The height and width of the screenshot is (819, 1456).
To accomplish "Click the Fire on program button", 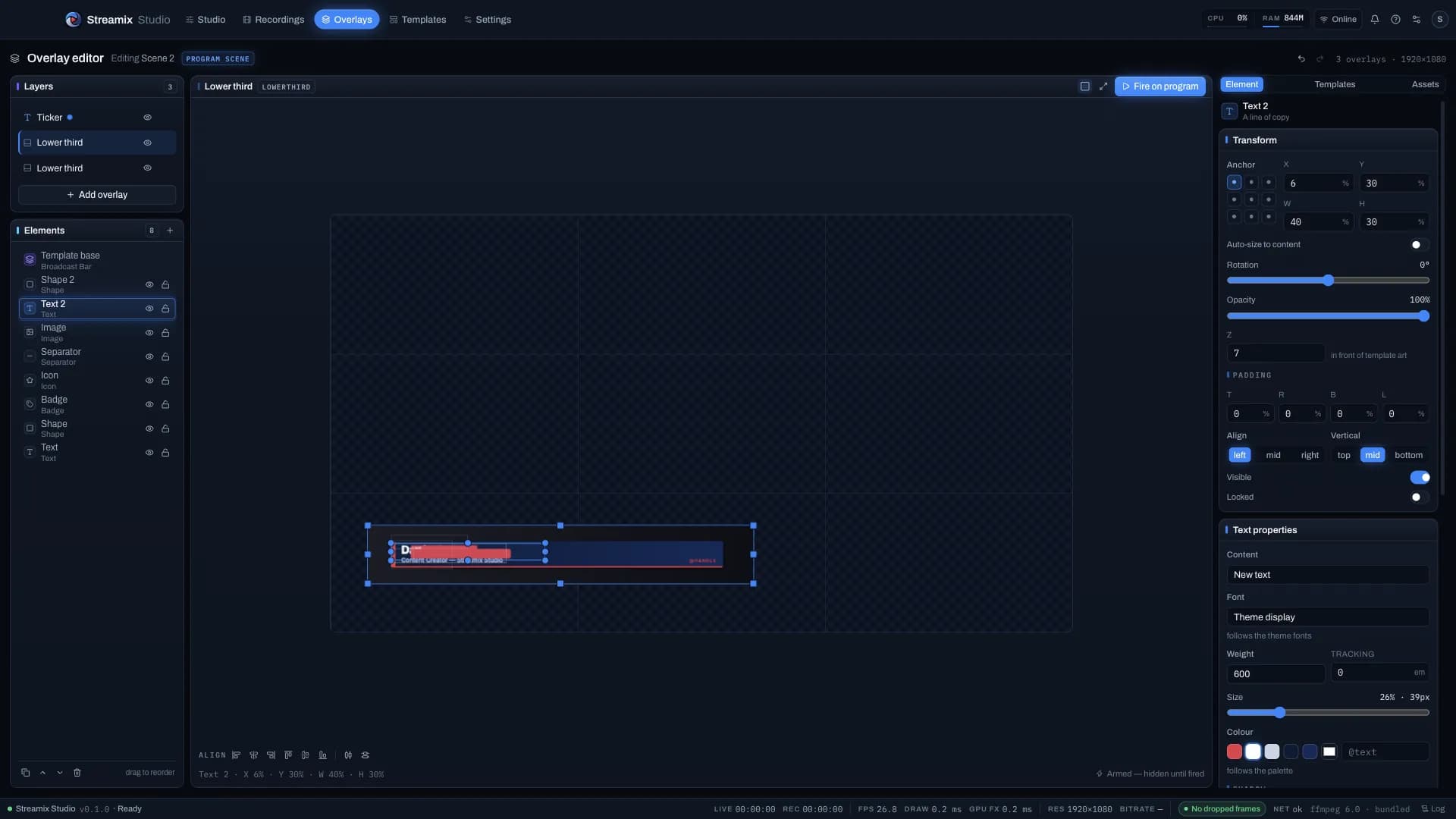I will point(1160,86).
